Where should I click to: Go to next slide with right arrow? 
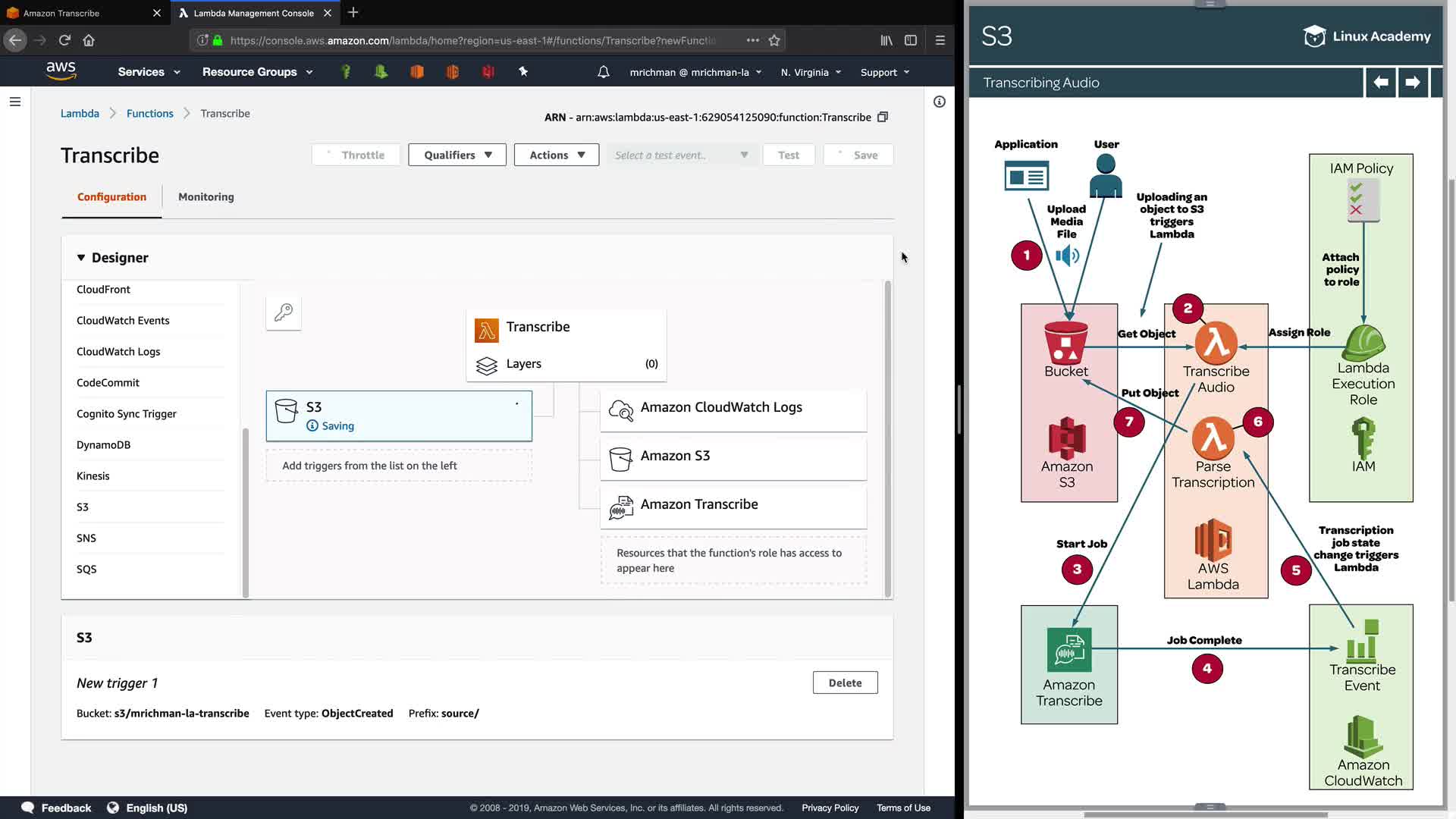(x=1412, y=82)
